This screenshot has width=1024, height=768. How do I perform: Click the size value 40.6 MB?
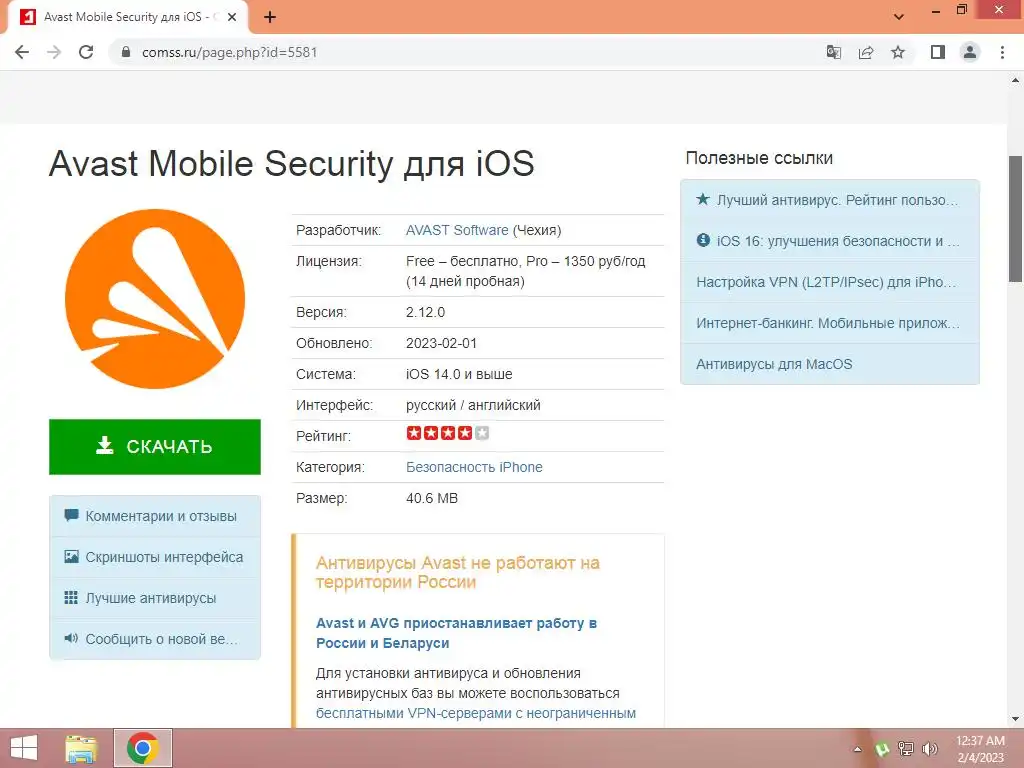[432, 498]
